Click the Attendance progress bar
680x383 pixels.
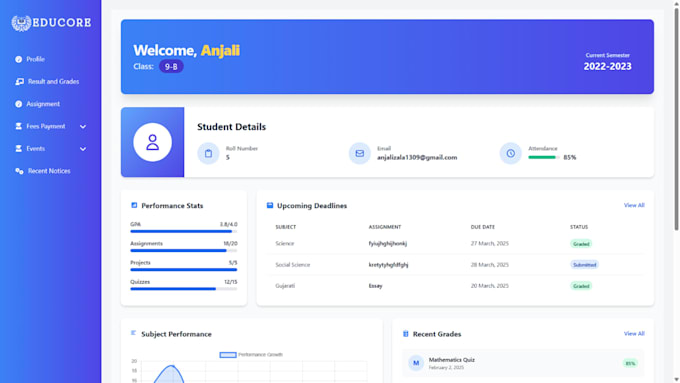coord(544,157)
